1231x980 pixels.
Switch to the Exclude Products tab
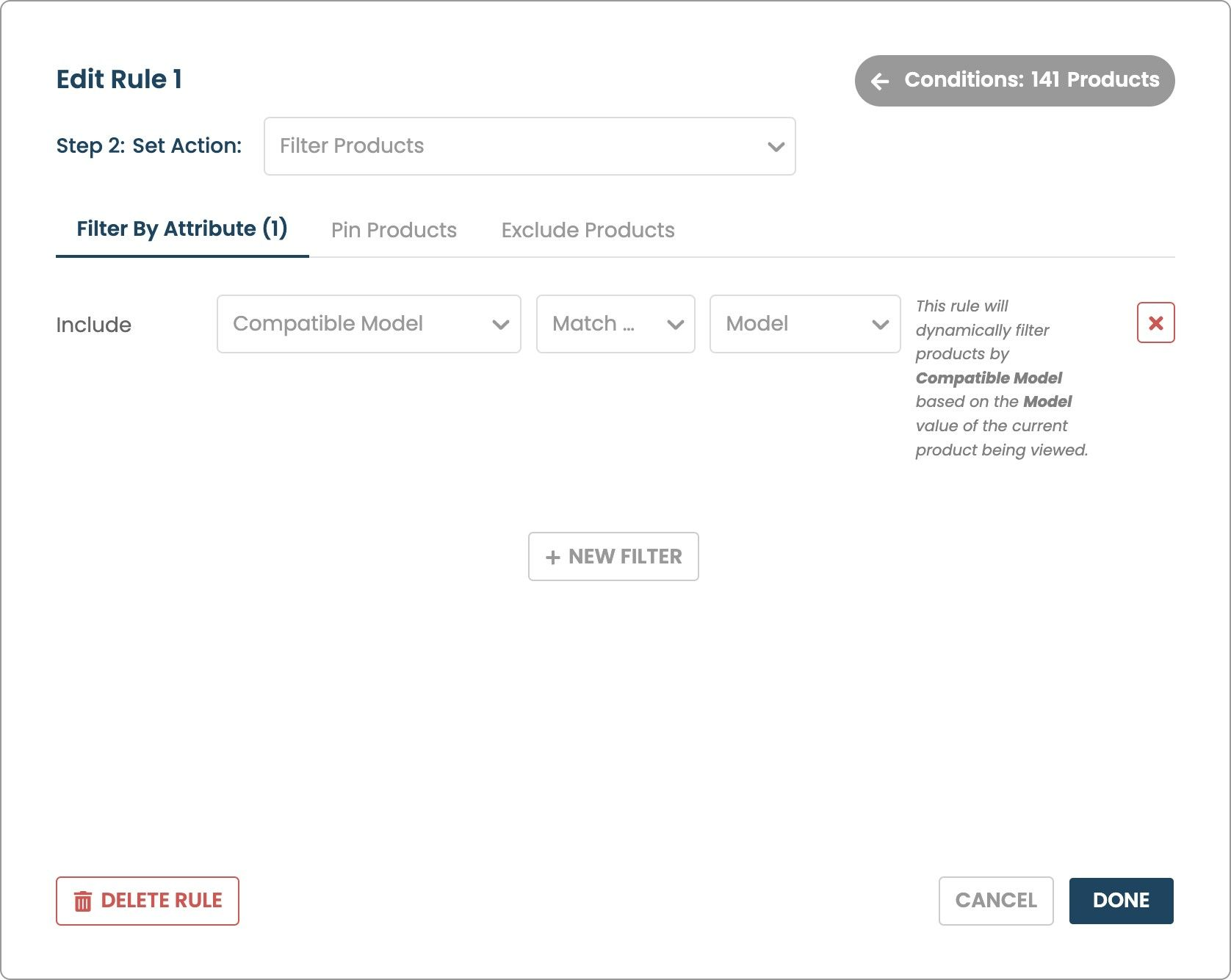click(588, 230)
